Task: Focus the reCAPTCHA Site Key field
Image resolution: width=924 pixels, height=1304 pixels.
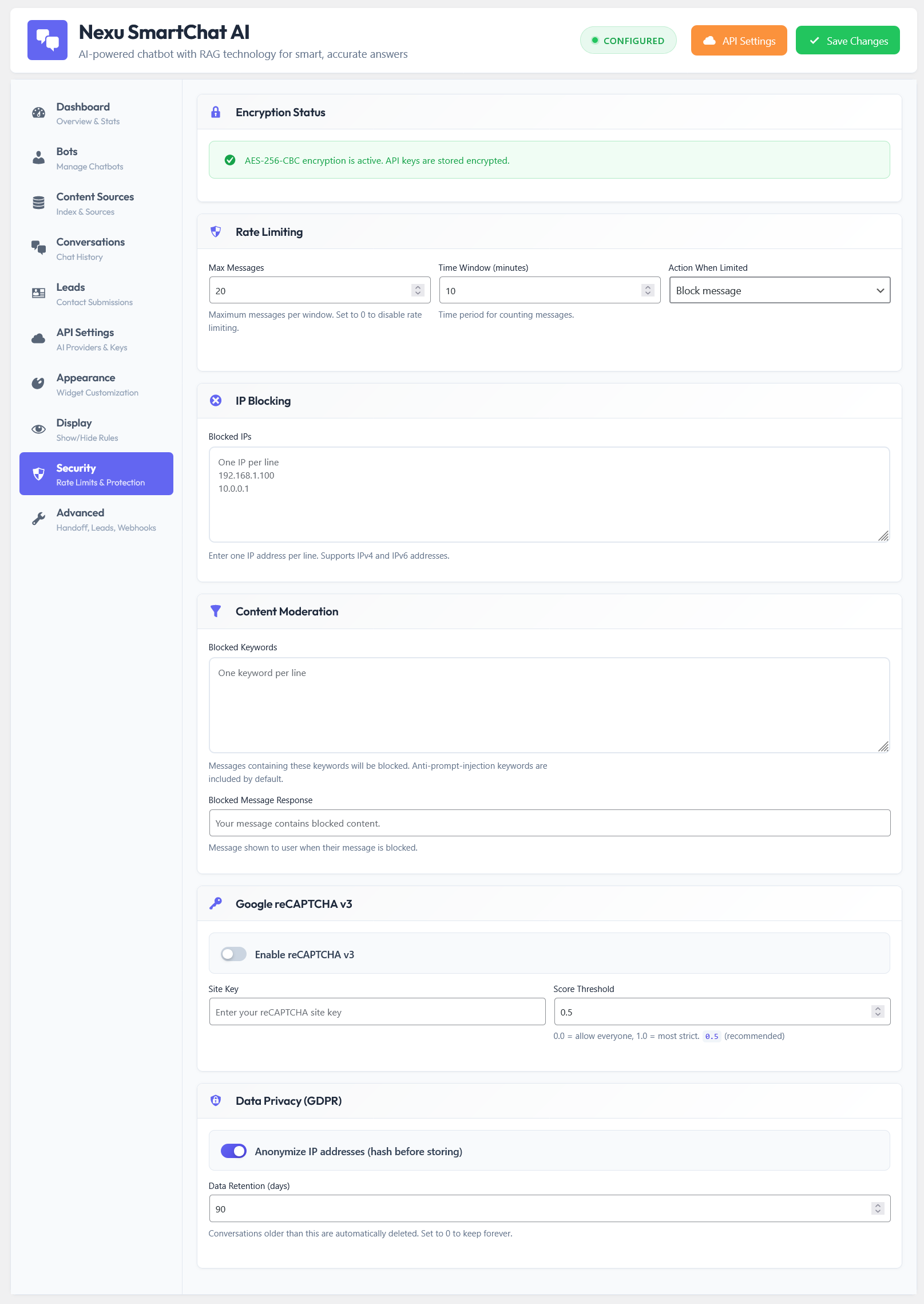Action: pyautogui.click(x=377, y=1011)
